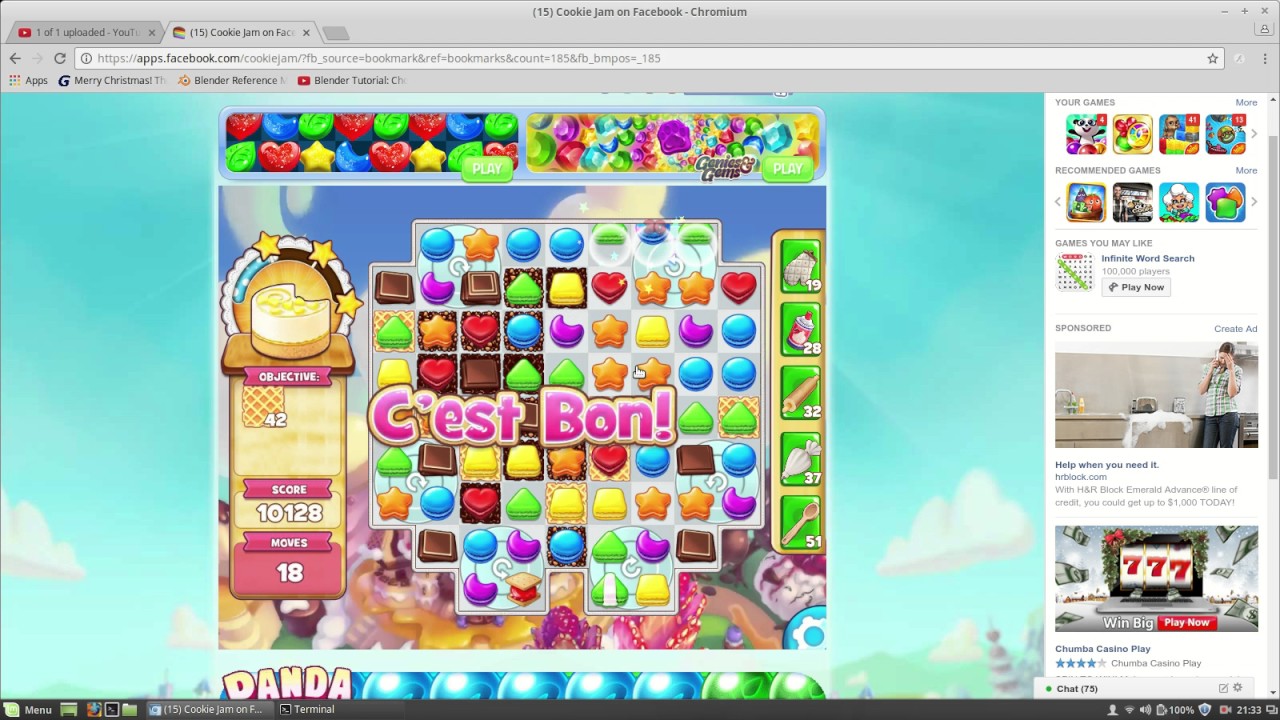Open Blender Tutorial bookmark

351,80
